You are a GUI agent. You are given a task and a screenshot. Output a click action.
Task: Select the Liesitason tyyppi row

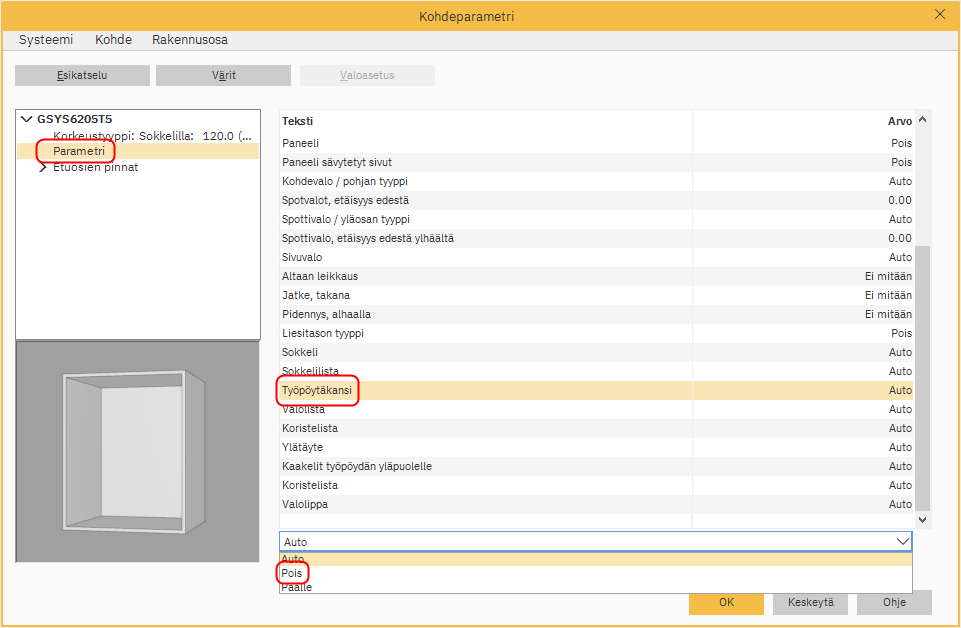coord(323,333)
